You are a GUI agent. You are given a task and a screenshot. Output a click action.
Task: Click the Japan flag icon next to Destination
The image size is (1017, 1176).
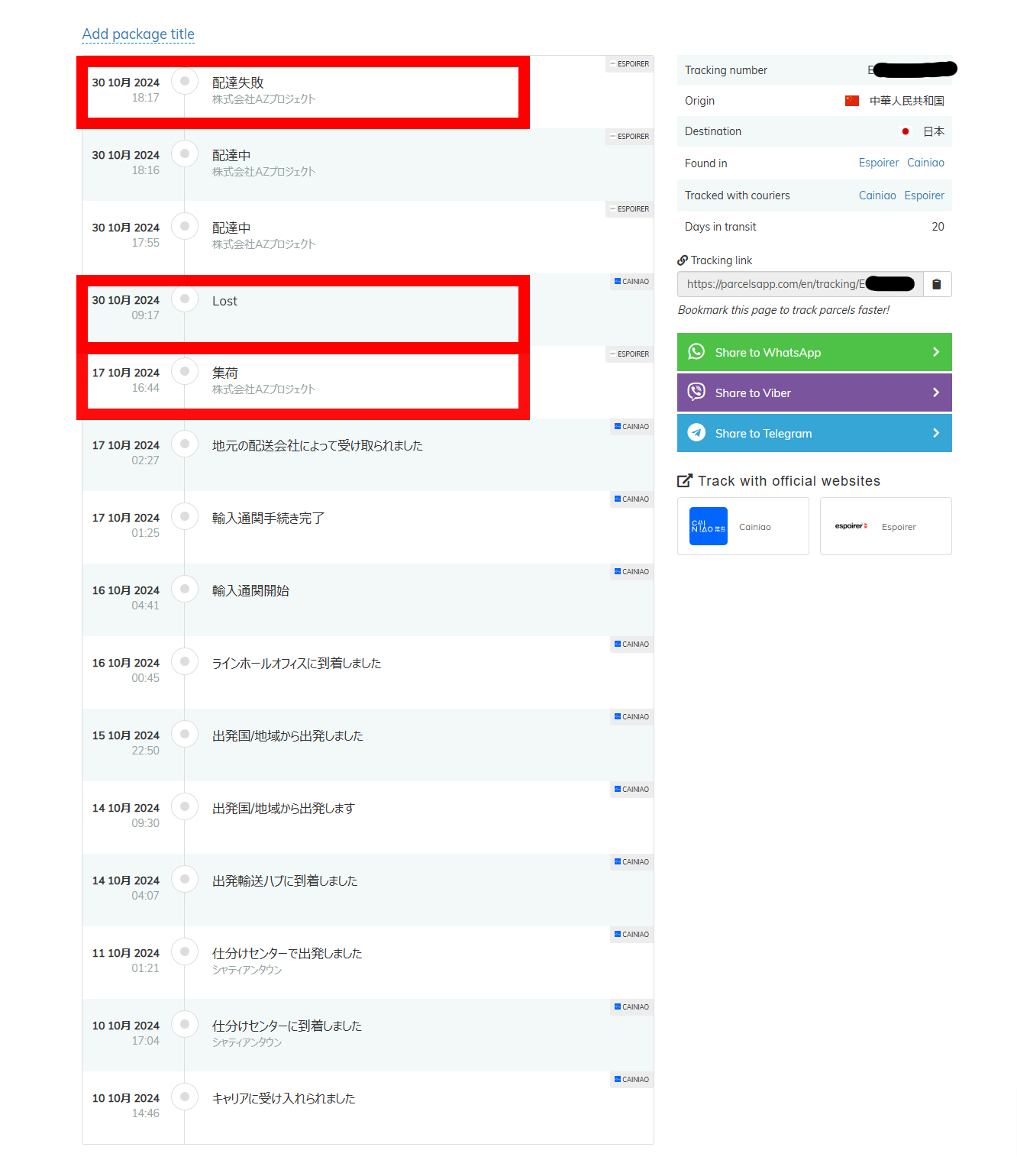click(x=906, y=131)
